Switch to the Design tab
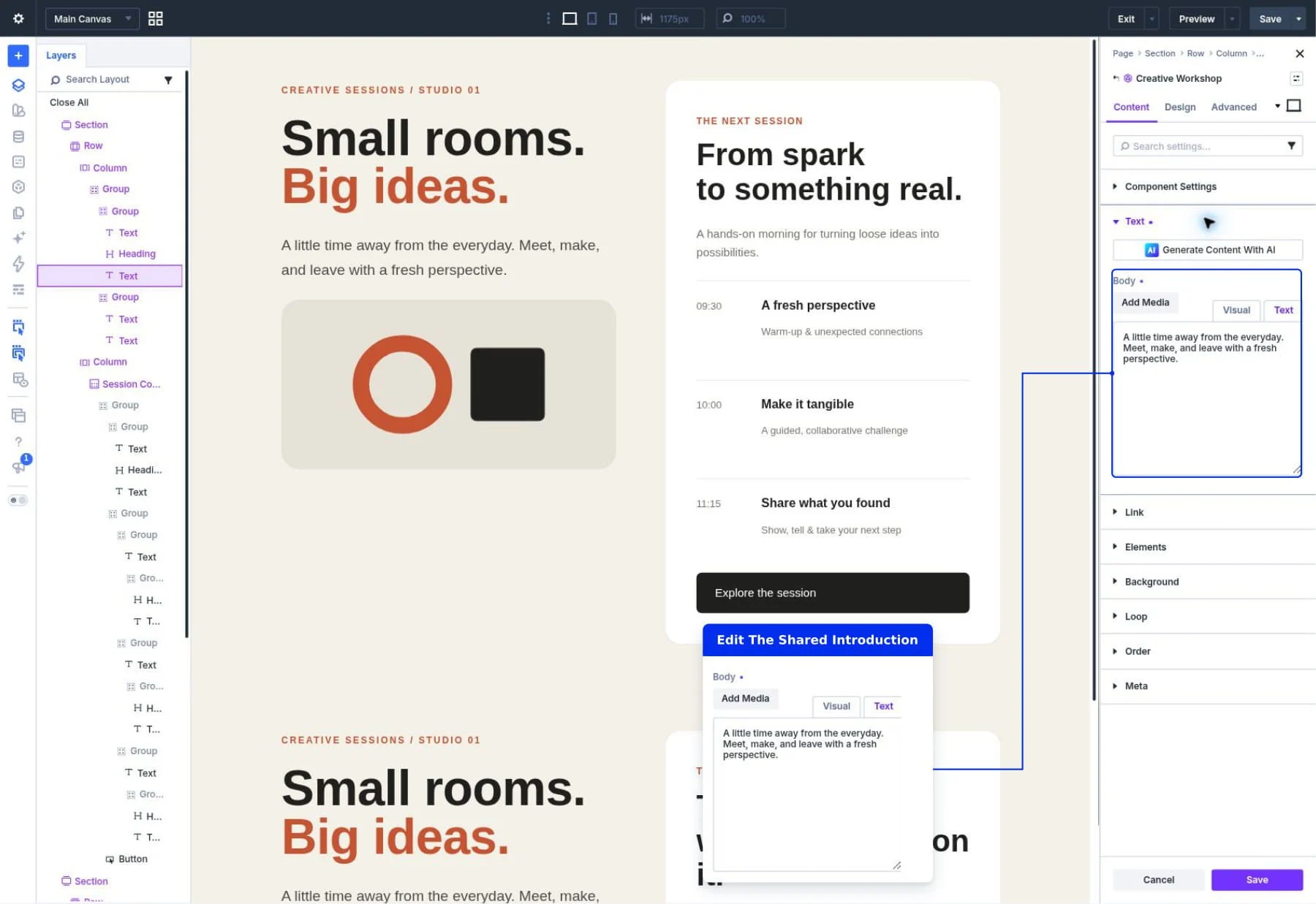Viewport: 1316px width, 904px height. [1180, 107]
